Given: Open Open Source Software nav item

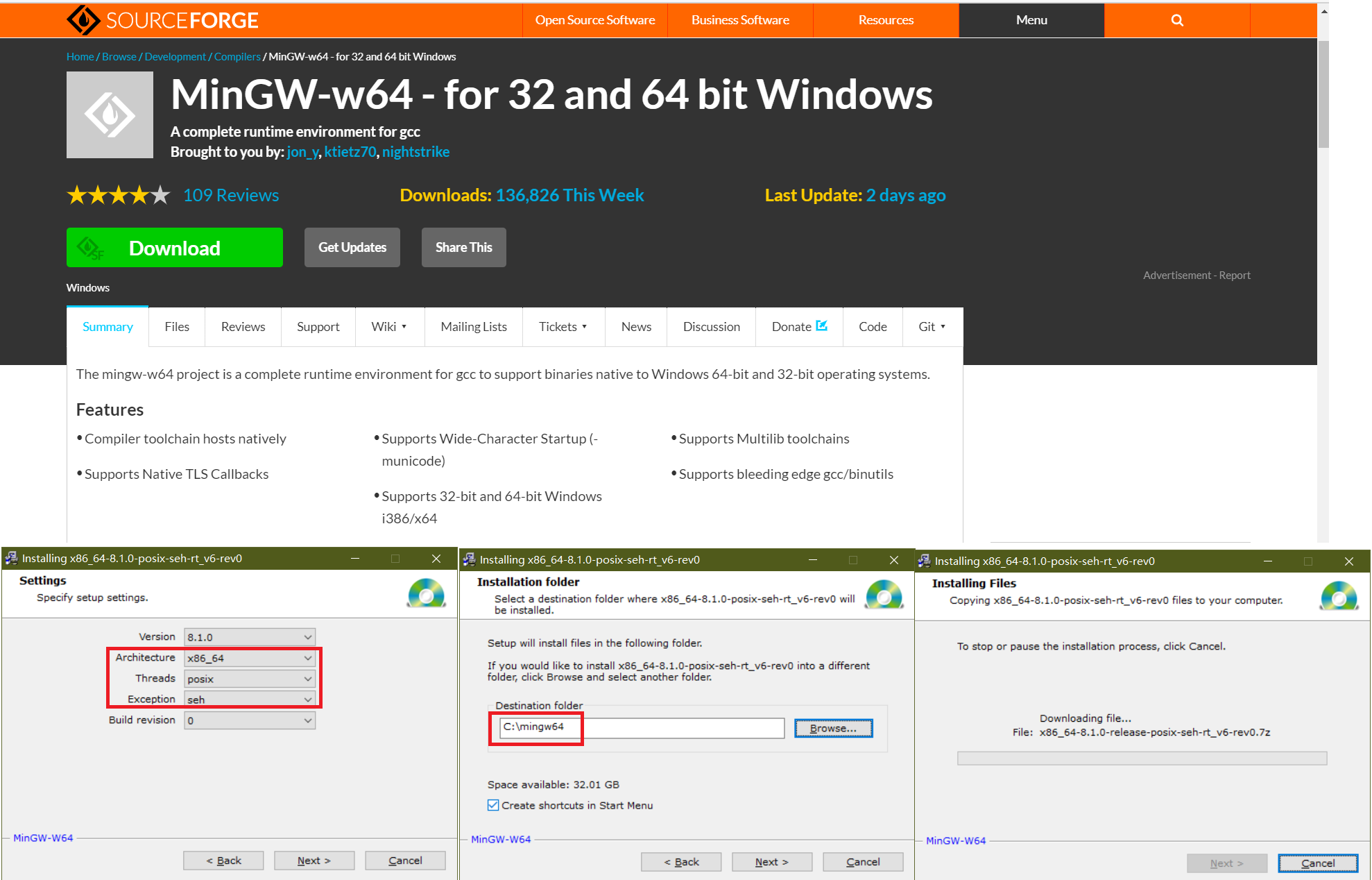Looking at the screenshot, I should tap(594, 20).
